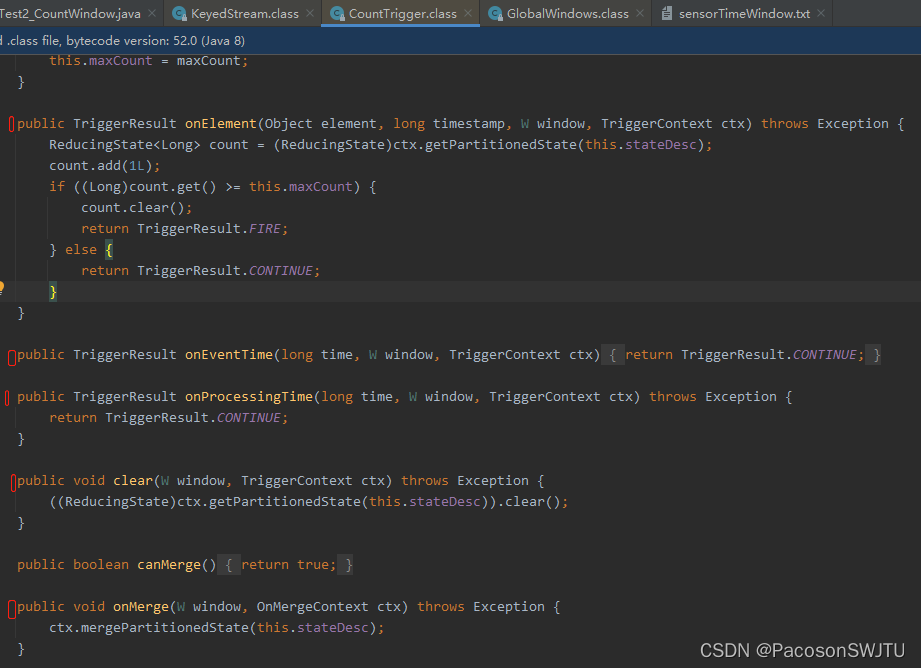
Task: Click the onEventTime method name
Action: tap(229, 355)
